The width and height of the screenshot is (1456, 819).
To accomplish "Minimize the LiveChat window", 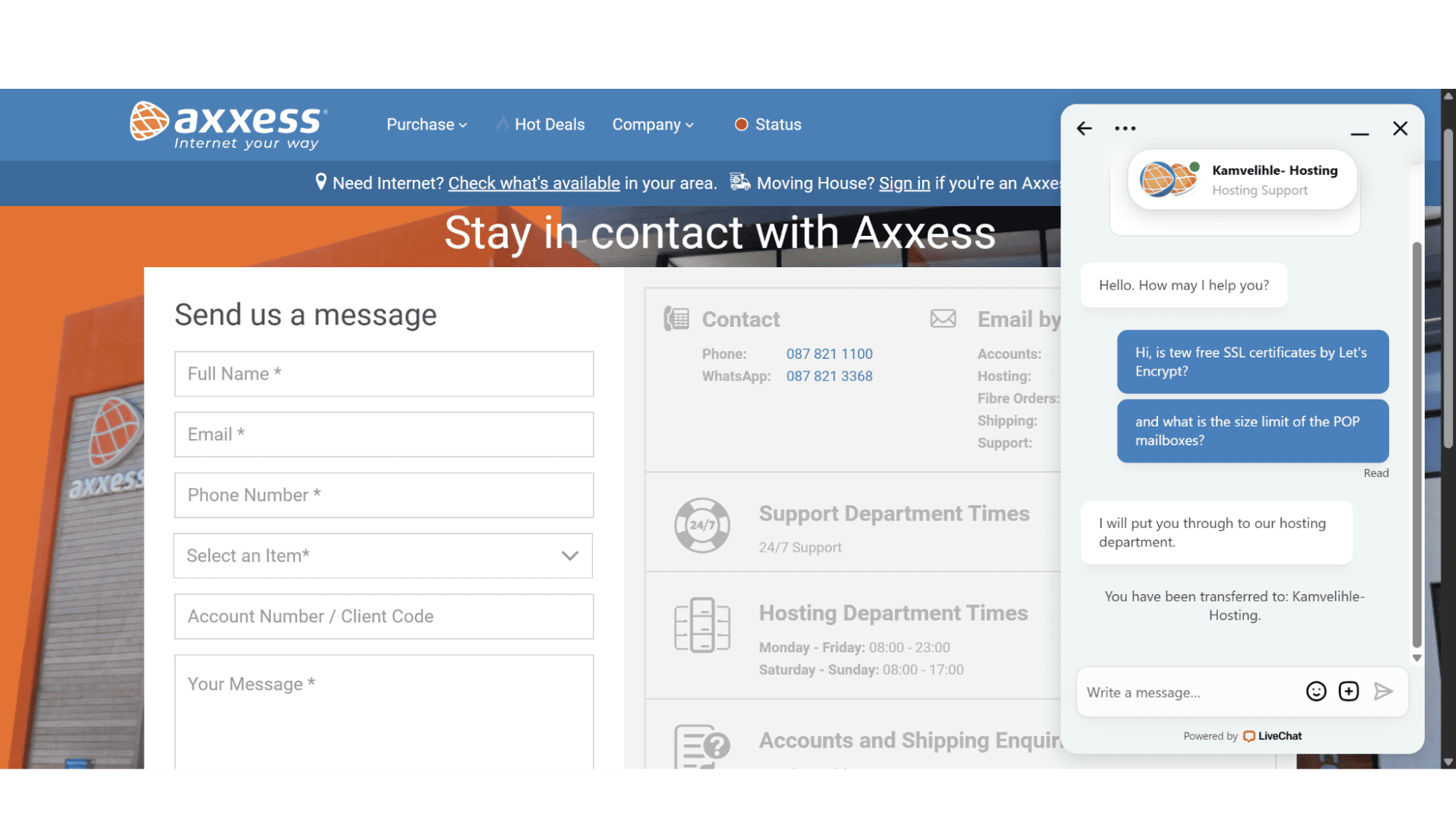I will point(1360,133).
